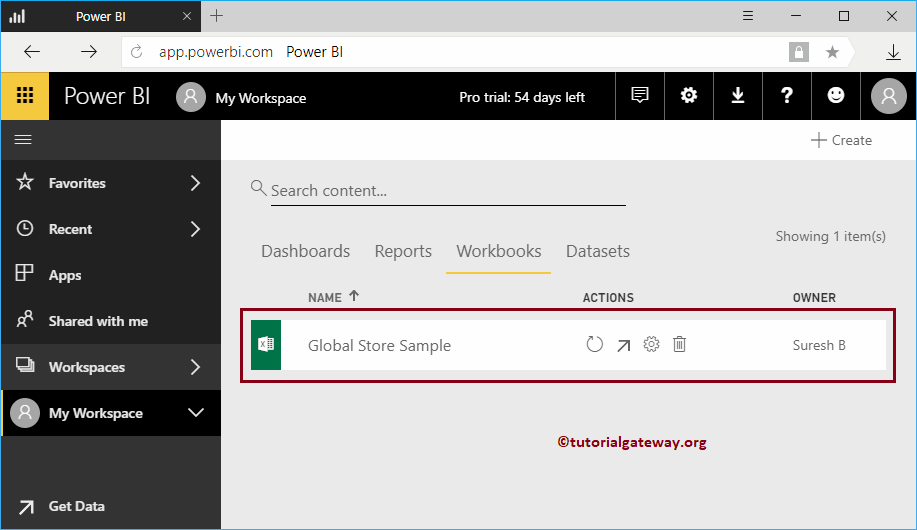The image size is (917, 530).
Task: Open the app launcher waffle icon
Action: [x=25, y=95]
